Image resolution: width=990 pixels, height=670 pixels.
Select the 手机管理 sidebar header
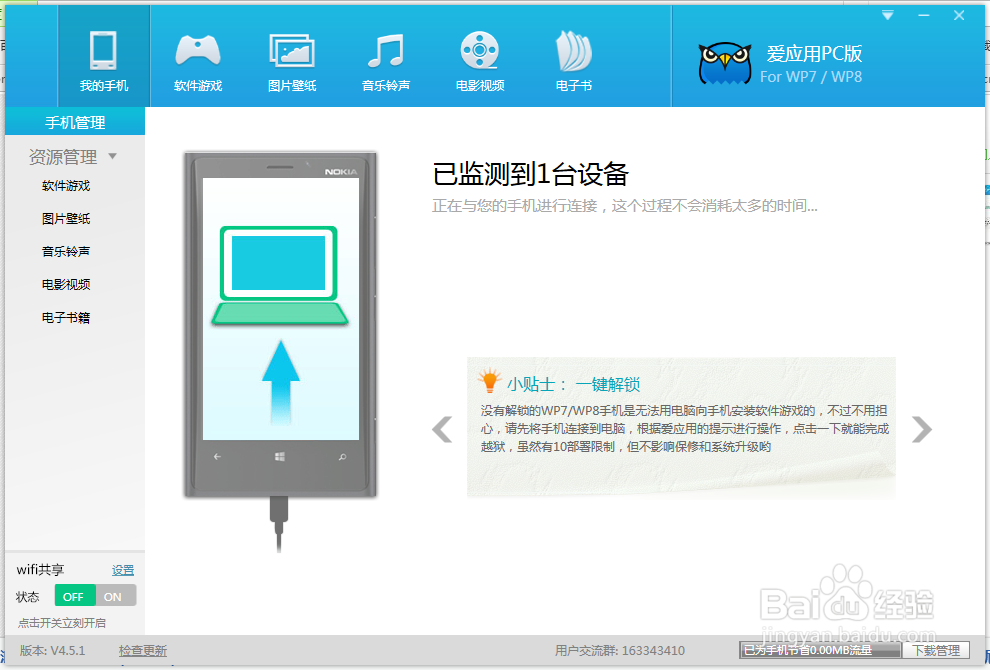(75, 121)
